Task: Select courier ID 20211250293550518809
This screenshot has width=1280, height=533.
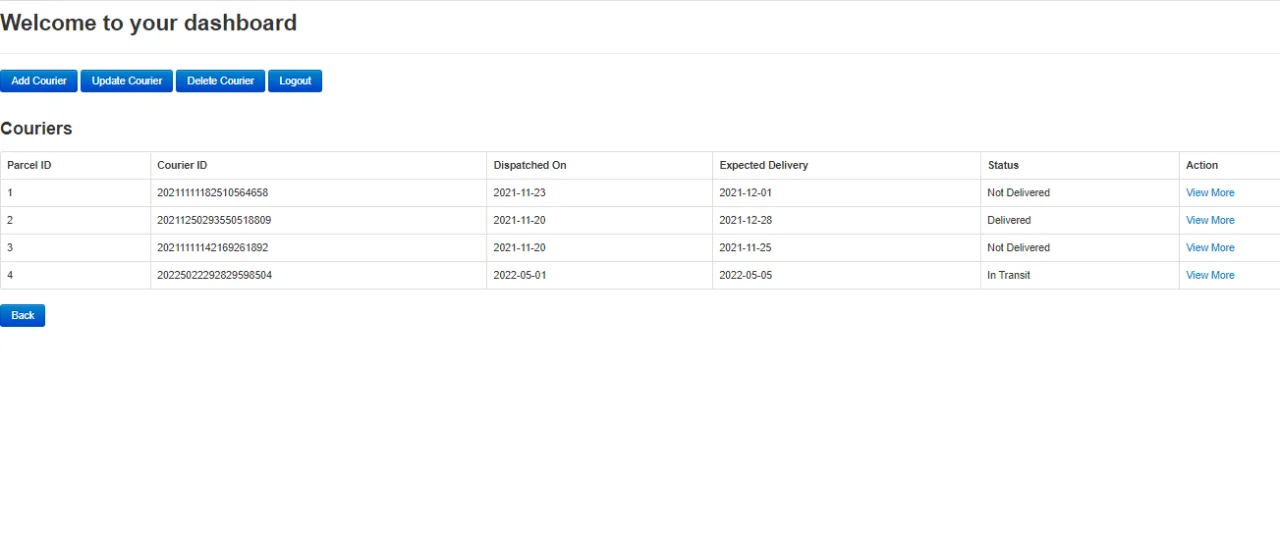Action: (x=214, y=220)
